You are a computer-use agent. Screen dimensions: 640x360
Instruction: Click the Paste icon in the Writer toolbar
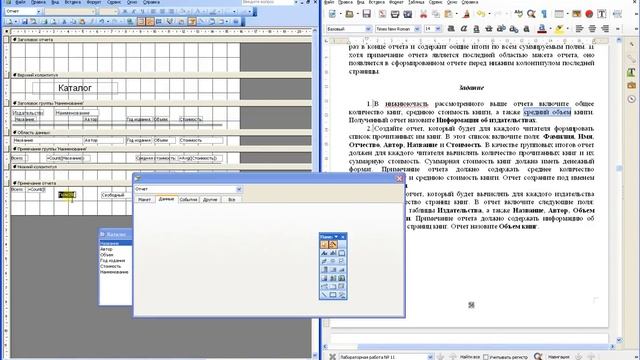(x=448, y=14)
